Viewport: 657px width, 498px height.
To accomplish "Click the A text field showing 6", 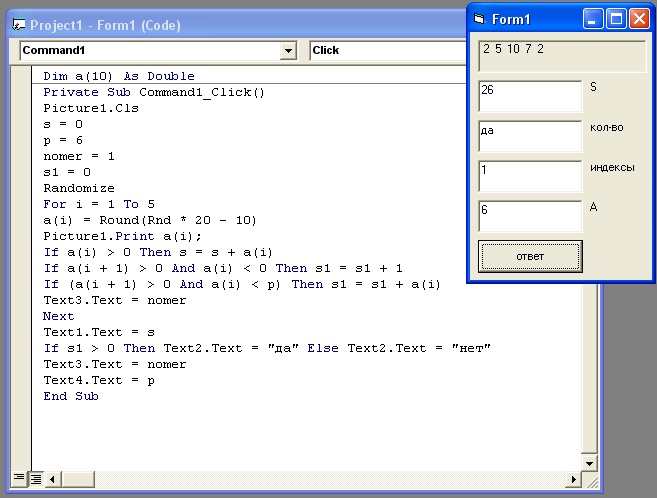I will [530, 216].
